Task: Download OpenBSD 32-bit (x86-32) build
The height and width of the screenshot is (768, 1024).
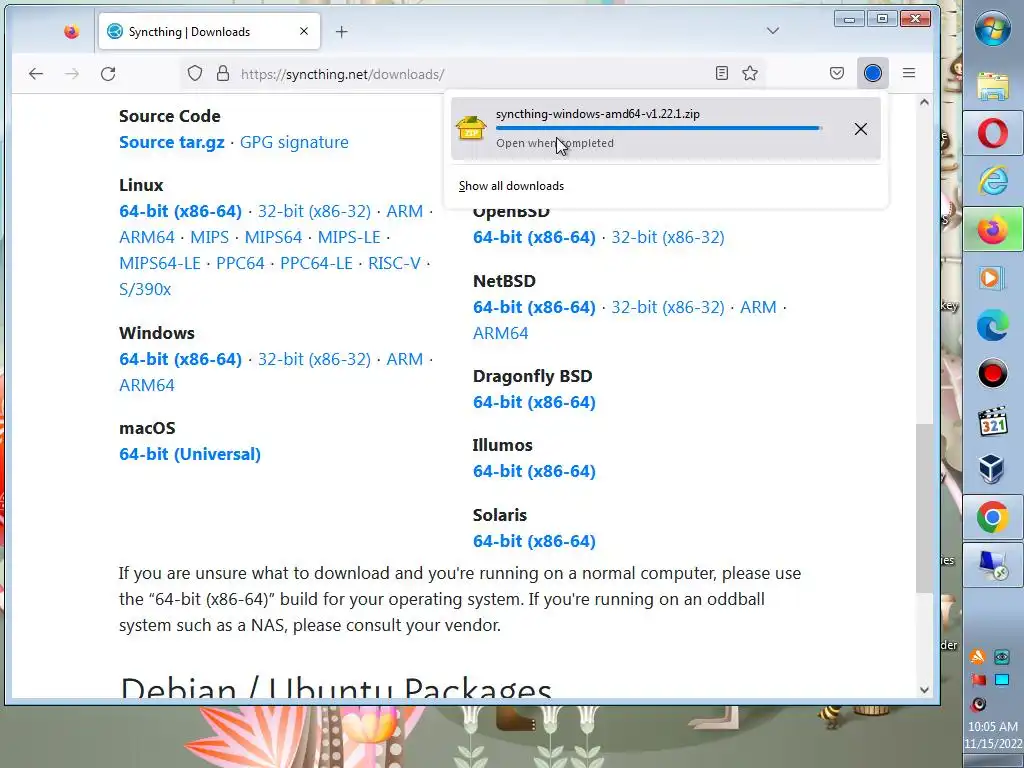Action: pos(667,237)
